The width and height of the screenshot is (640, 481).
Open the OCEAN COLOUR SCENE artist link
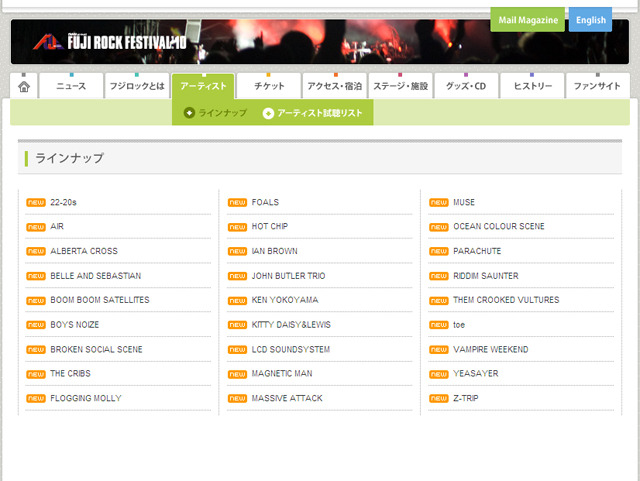(x=499, y=226)
